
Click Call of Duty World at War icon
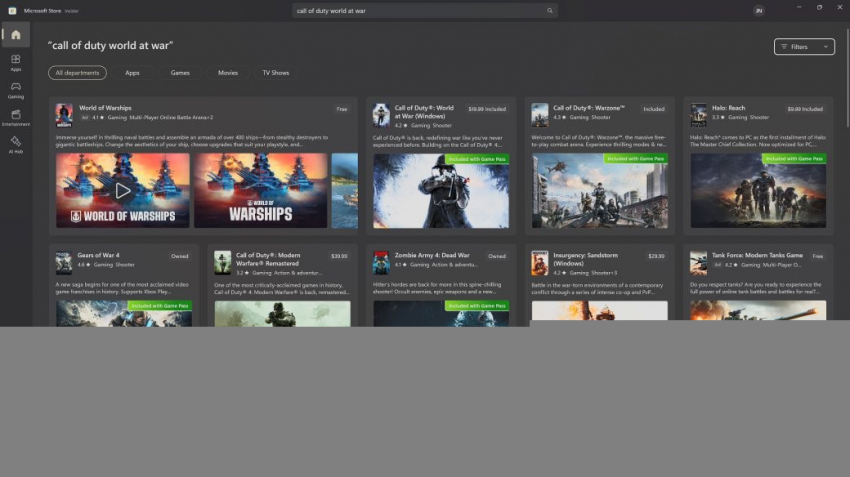(381, 115)
